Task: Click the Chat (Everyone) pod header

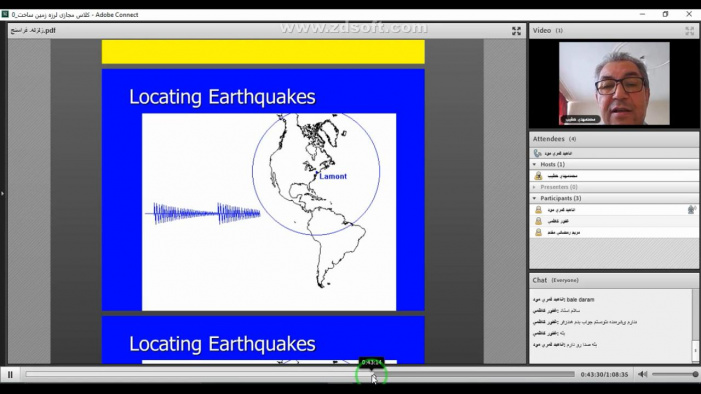Action: pyautogui.click(x=614, y=280)
